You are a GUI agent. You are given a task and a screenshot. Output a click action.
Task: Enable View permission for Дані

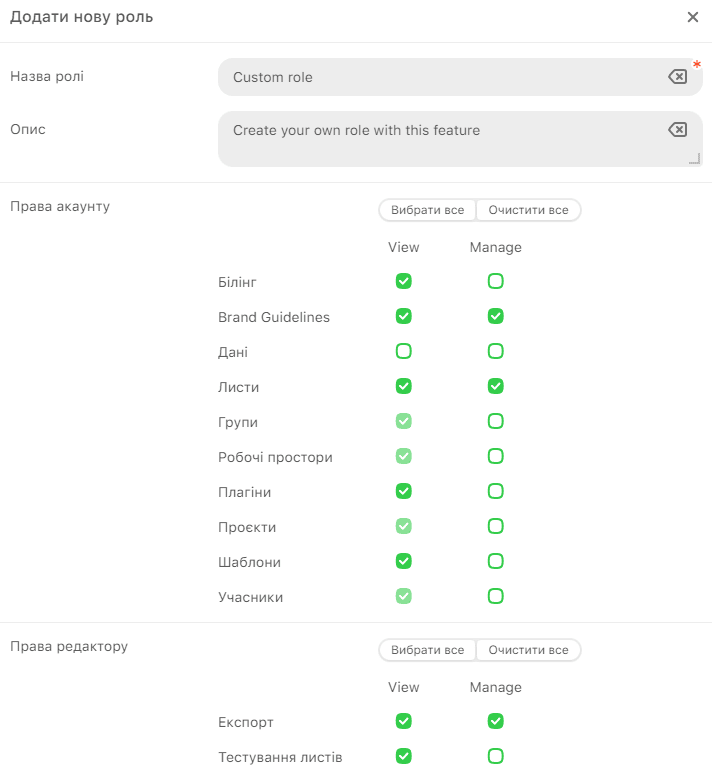404,352
